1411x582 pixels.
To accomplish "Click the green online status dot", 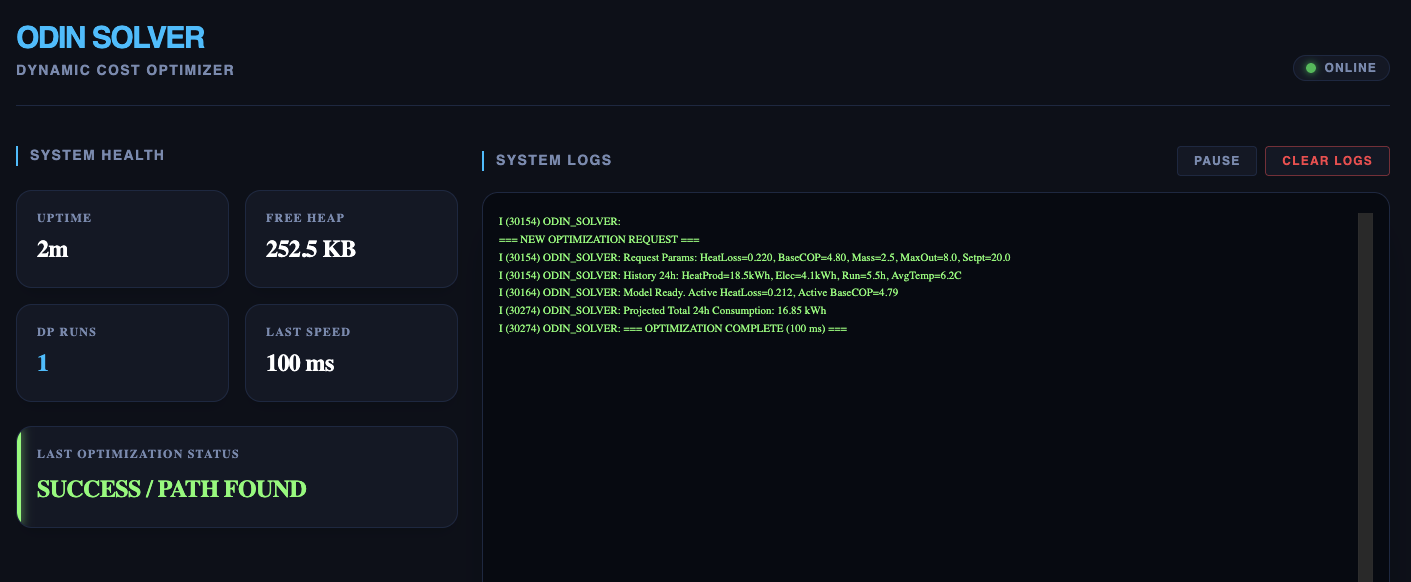I will [x=1310, y=68].
